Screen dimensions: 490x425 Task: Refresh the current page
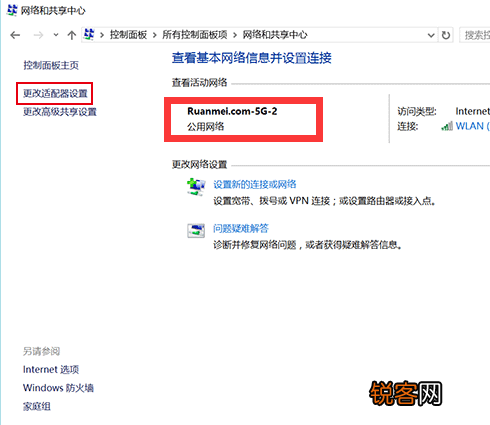click(x=446, y=35)
